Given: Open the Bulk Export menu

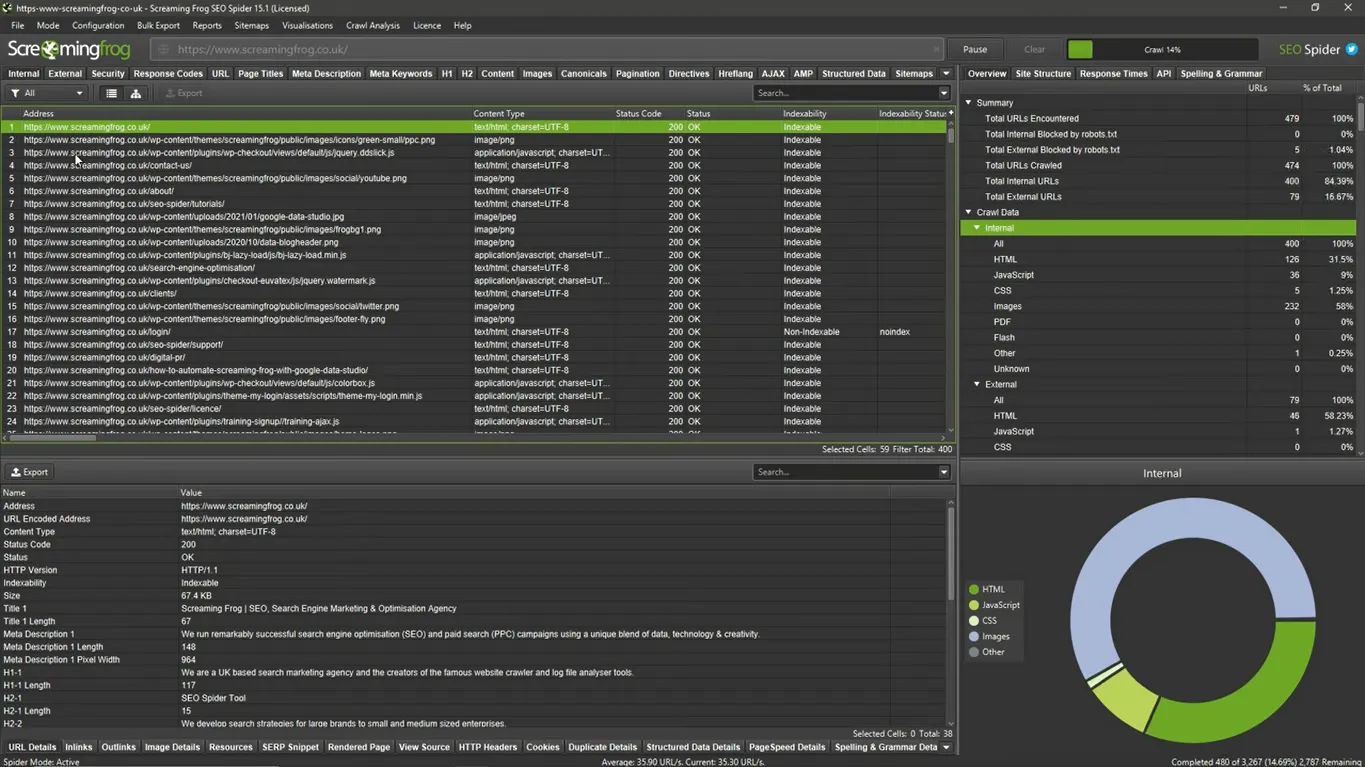Looking at the screenshot, I should pos(158,25).
